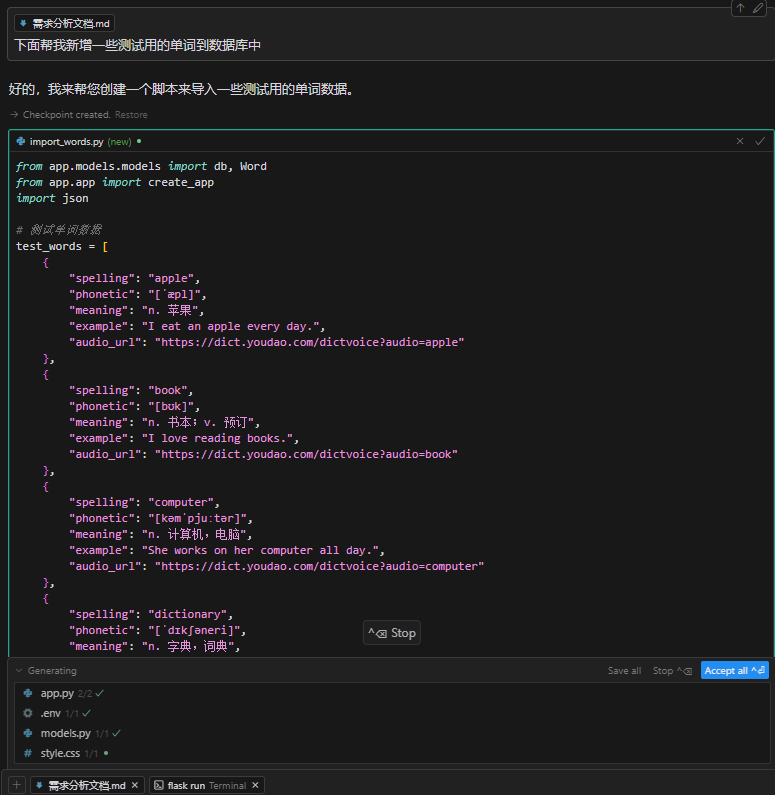The image size is (775, 795).
Task: Click Stop in the Generating bar
Action: 672,670
